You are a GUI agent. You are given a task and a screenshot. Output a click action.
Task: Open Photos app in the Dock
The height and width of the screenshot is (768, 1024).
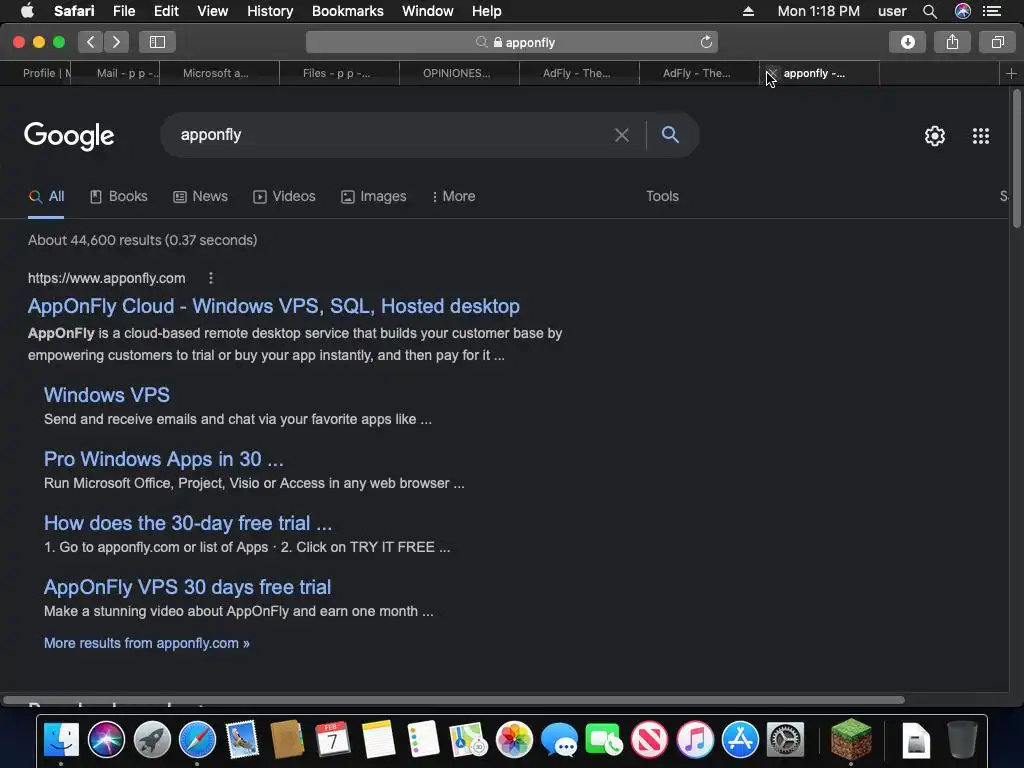514,740
